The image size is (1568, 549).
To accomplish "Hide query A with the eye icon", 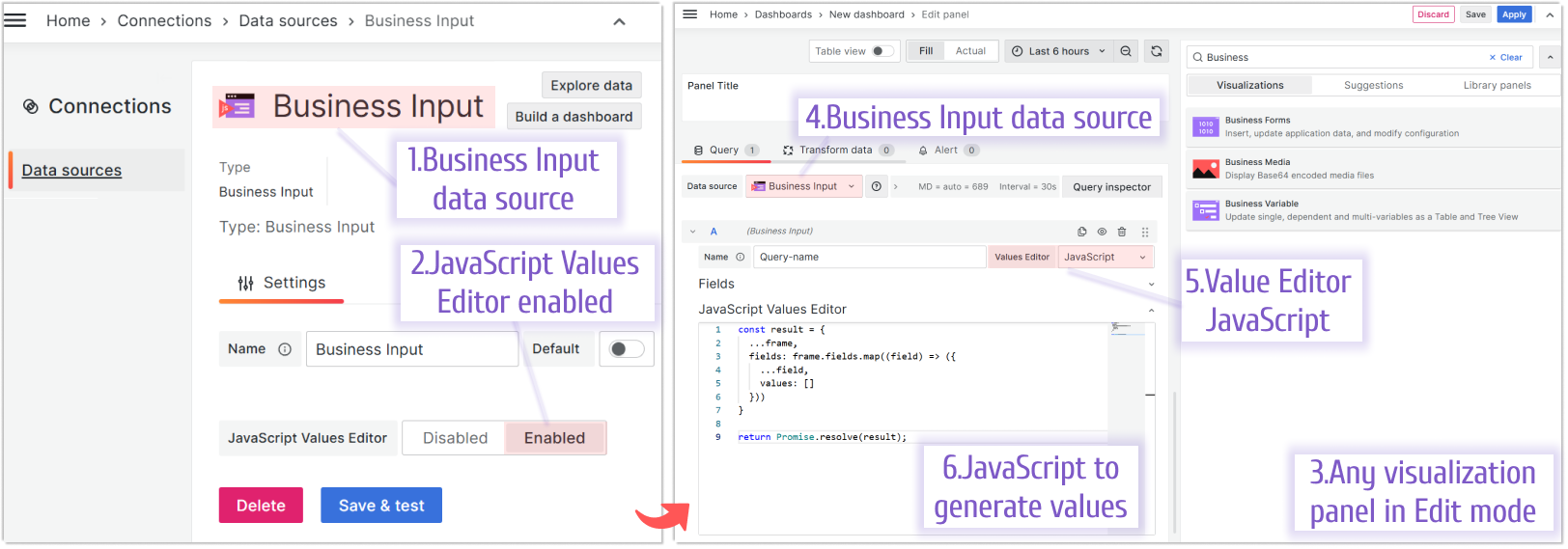I will (1102, 232).
